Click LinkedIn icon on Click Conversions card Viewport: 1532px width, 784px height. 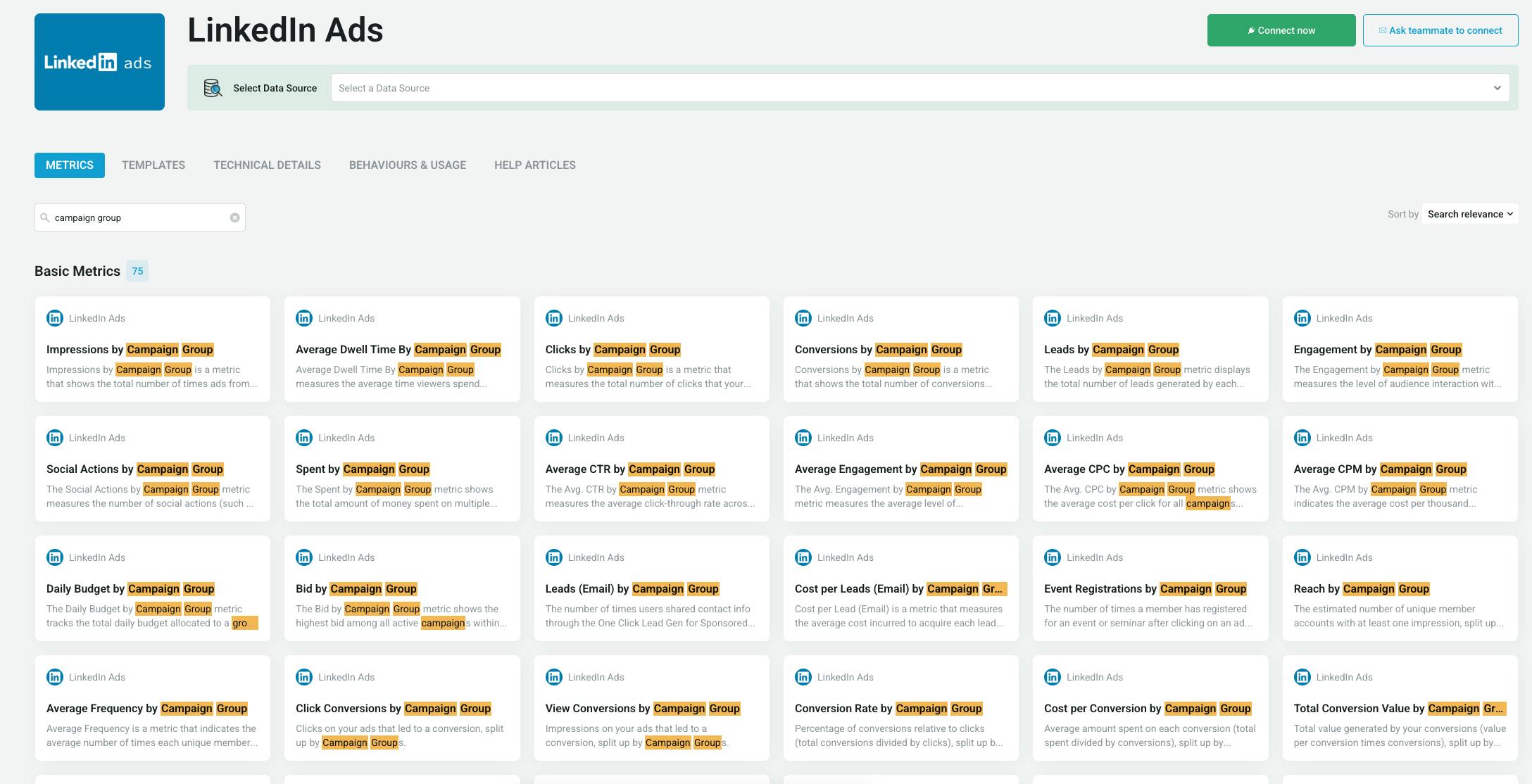click(x=304, y=677)
